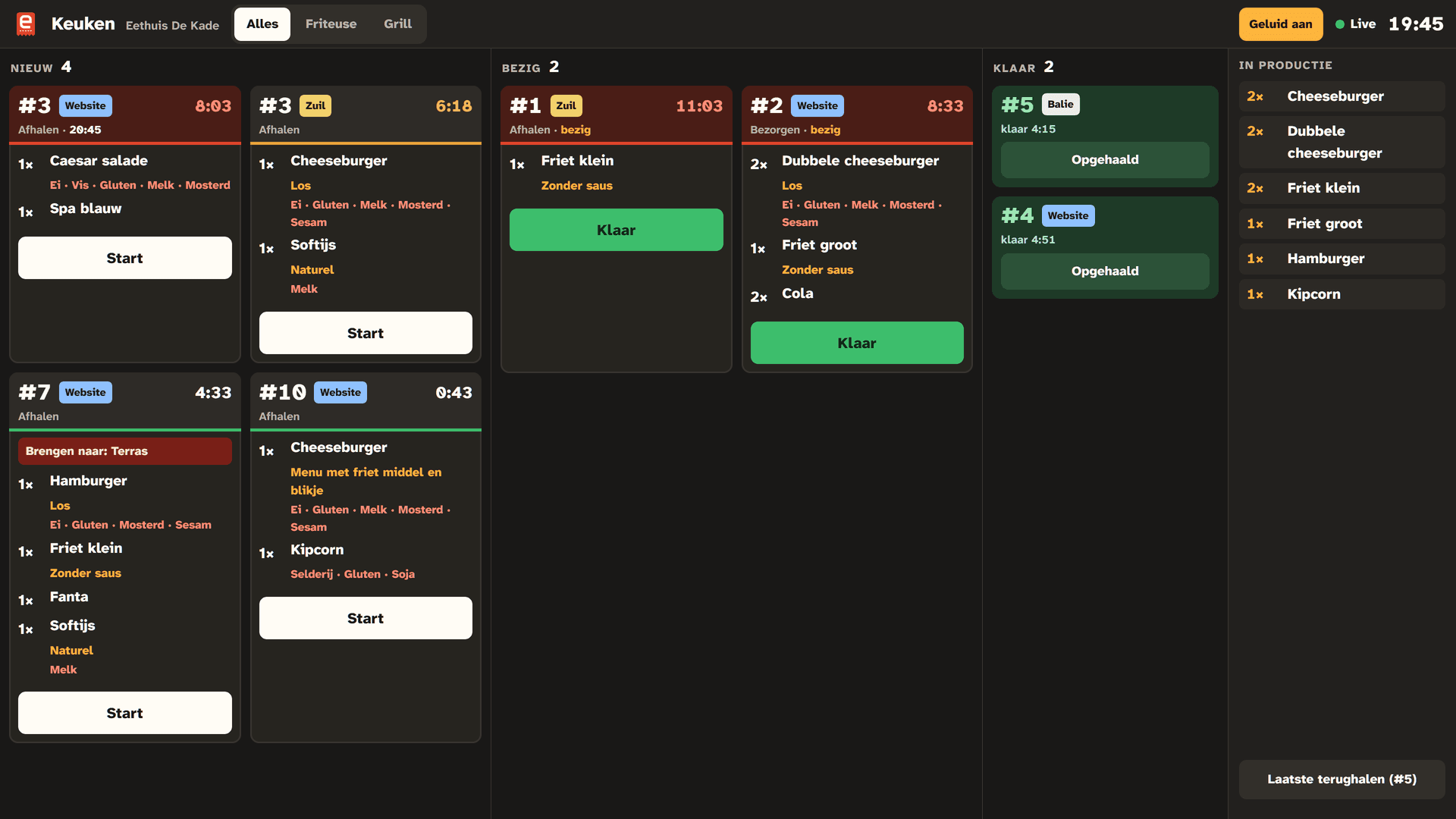Click Menu met friet middel en blikje note
The width and height of the screenshot is (1456, 819).
(x=366, y=482)
